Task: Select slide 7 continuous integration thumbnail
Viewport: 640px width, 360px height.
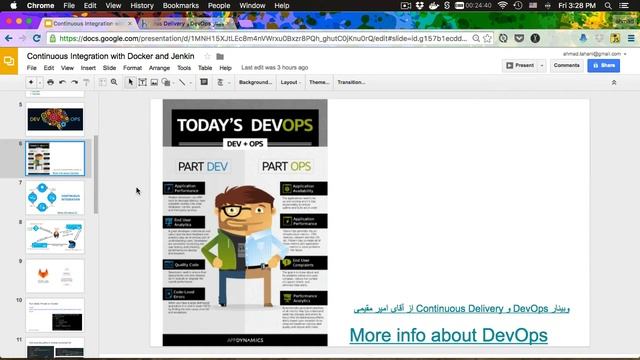Action: tap(55, 198)
